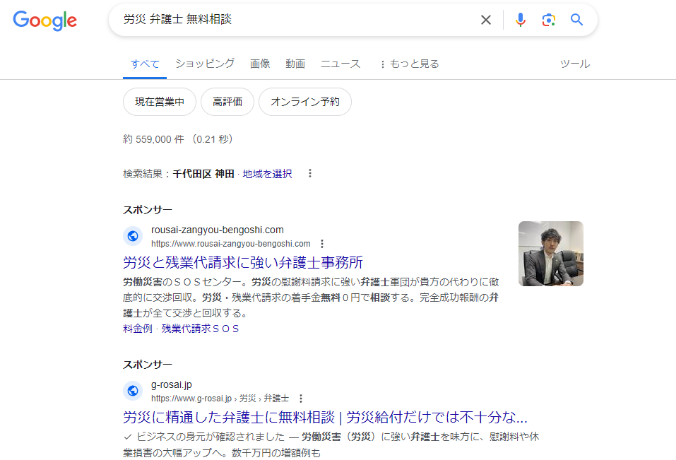Click the rousai-zangyou-bengoshi.com site name
This screenshot has height=460, width=676.
(x=217, y=230)
